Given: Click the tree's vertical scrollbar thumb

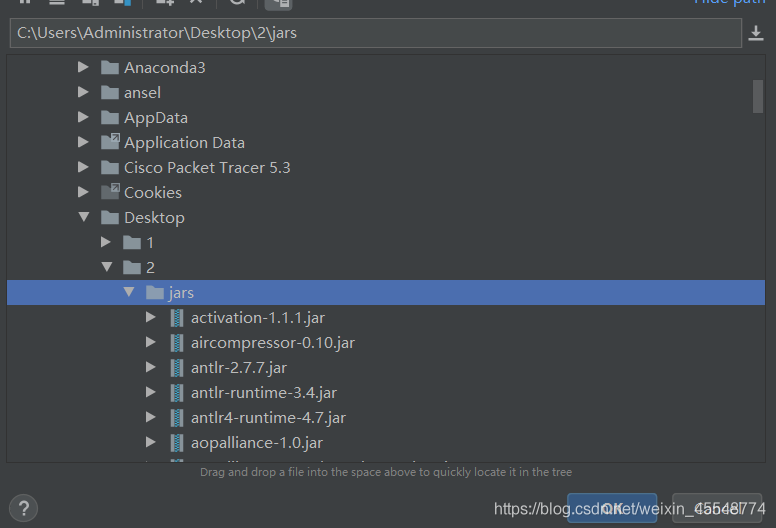Looking at the screenshot, I should (x=758, y=96).
